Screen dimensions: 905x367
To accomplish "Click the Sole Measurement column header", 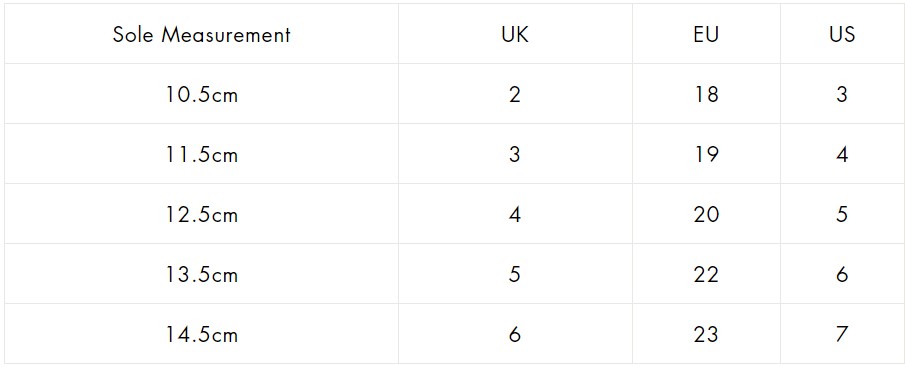I will click(x=201, y=35).
